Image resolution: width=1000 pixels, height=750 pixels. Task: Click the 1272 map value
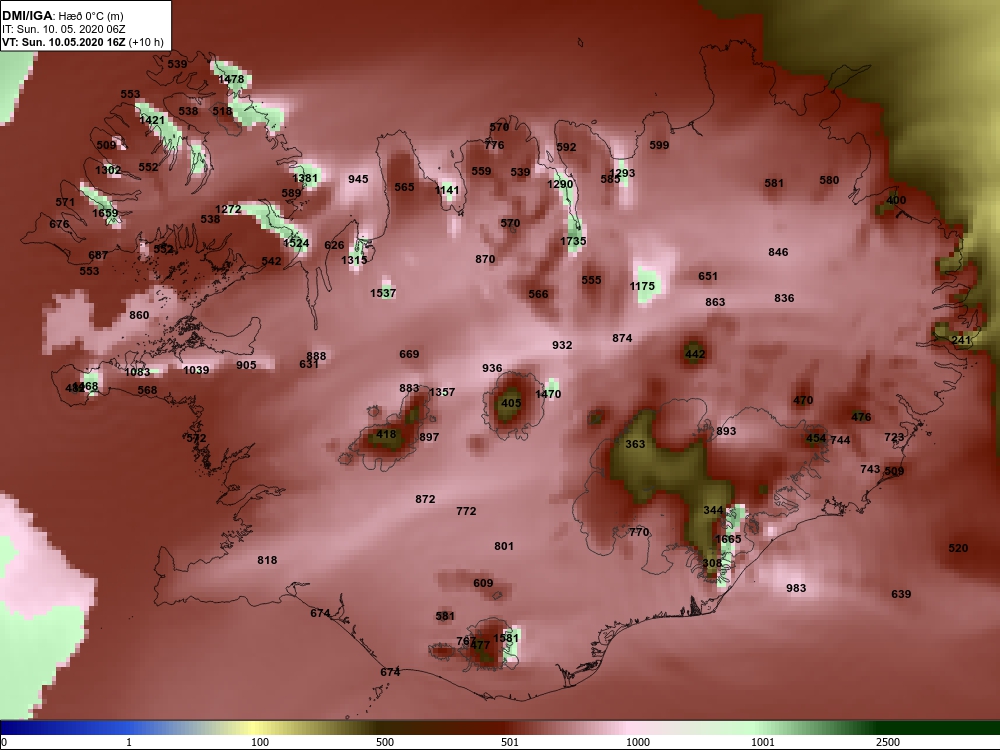coord(228,209)
